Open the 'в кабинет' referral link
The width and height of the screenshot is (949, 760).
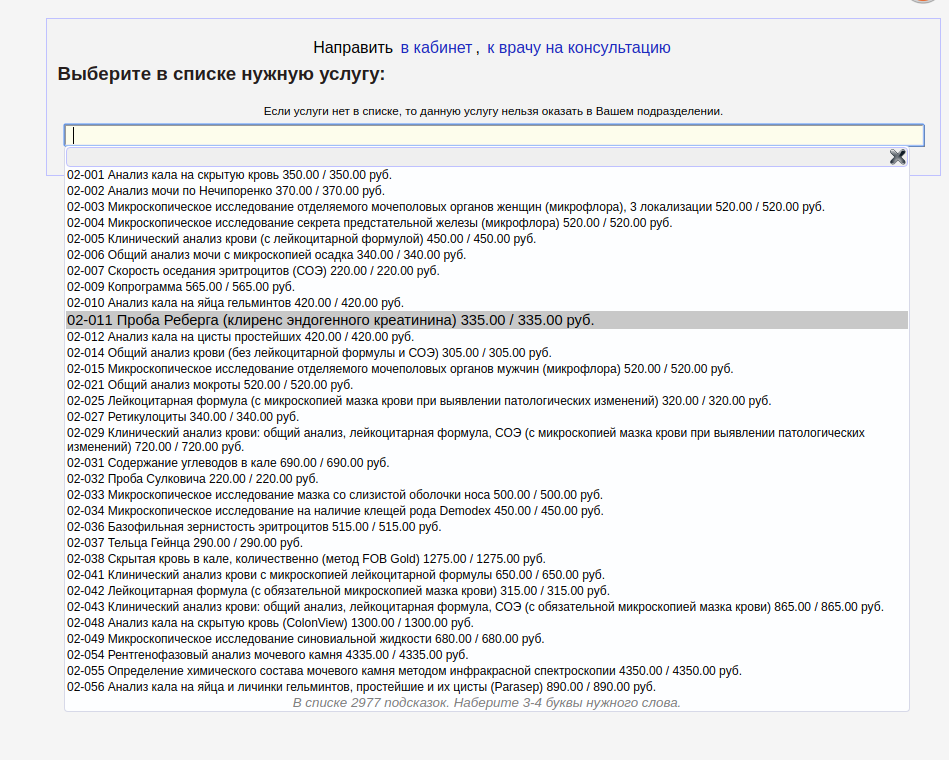(436, 47)
